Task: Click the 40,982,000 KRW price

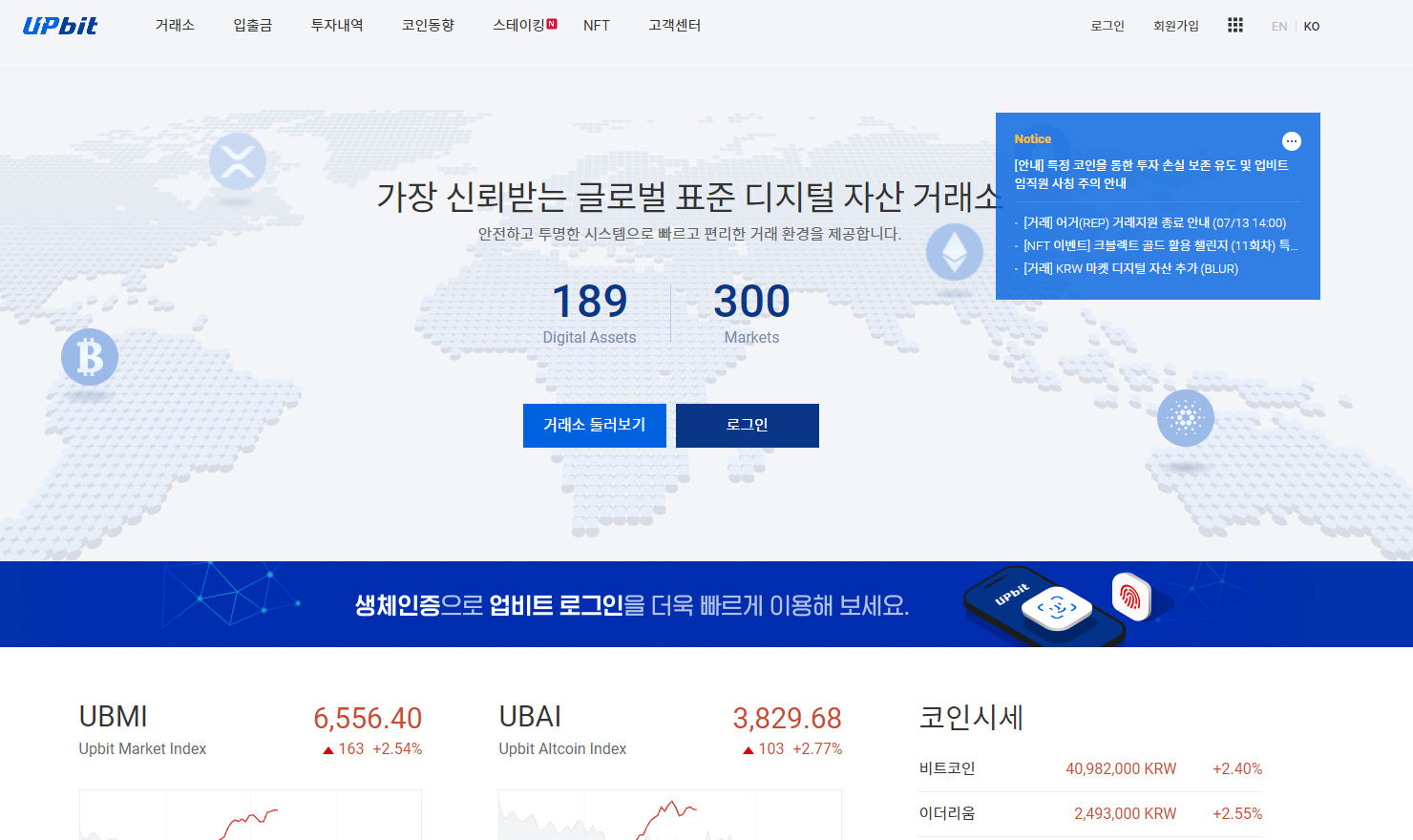Action: click(1121, 768)
